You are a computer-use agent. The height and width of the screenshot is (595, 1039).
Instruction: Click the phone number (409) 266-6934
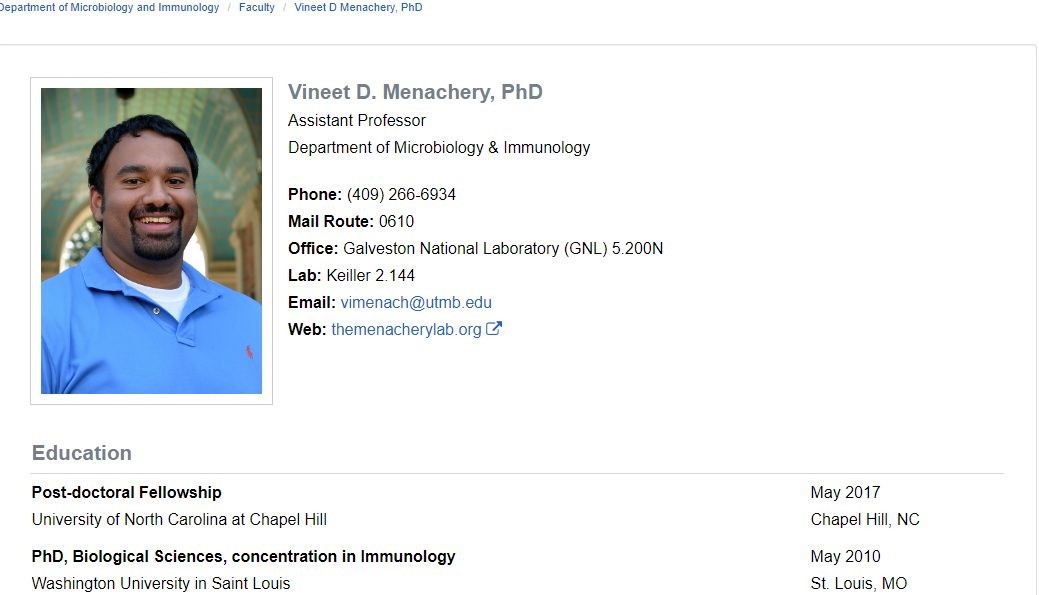click(401, 194)
